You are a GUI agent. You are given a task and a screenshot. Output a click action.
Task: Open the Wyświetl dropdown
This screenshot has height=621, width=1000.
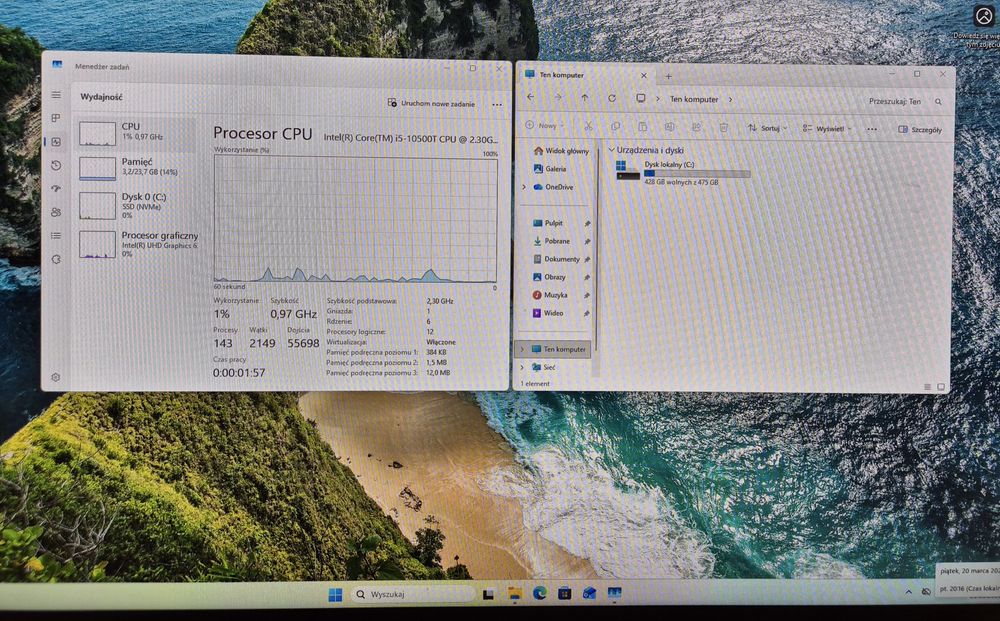click(827, 129)
